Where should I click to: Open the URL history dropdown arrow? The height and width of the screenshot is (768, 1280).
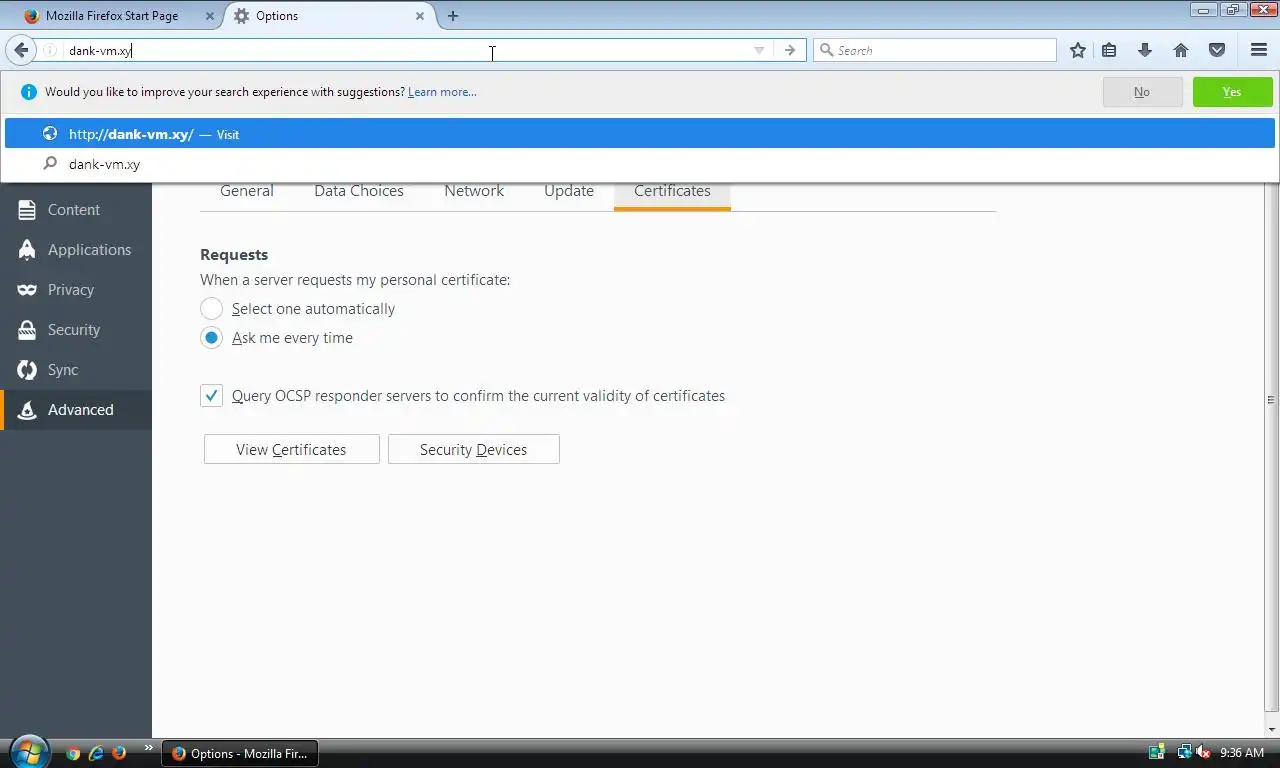(759, 50)
